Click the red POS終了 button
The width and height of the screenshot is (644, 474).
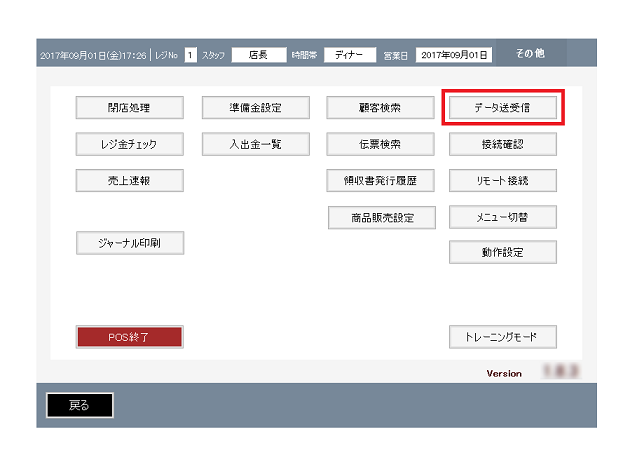click(x=129, y=337)
